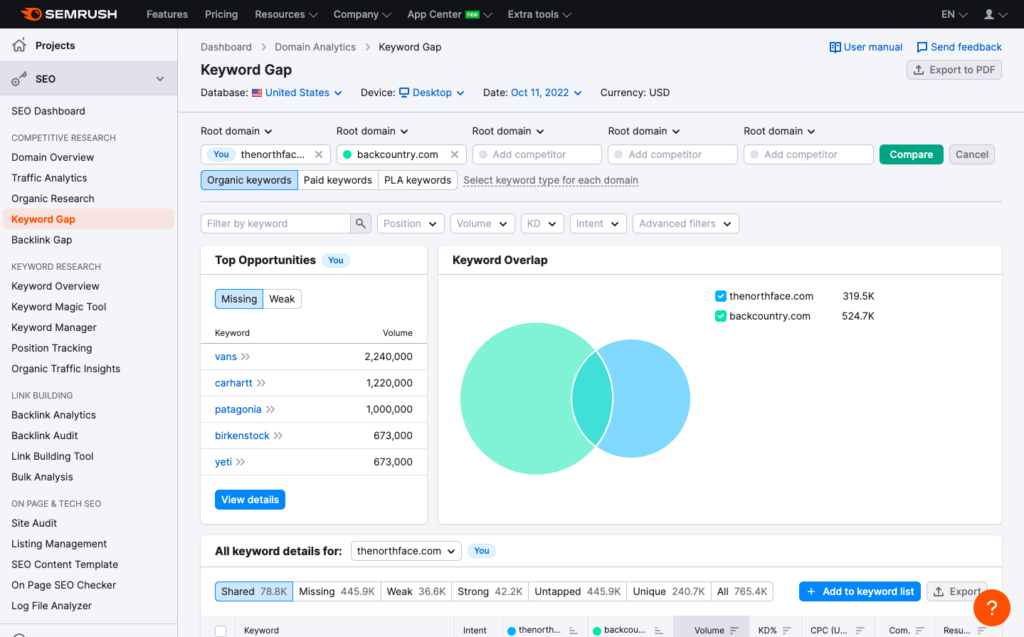
Task: Select the Missing 445.9K tab
Action: tap(336, 591)
